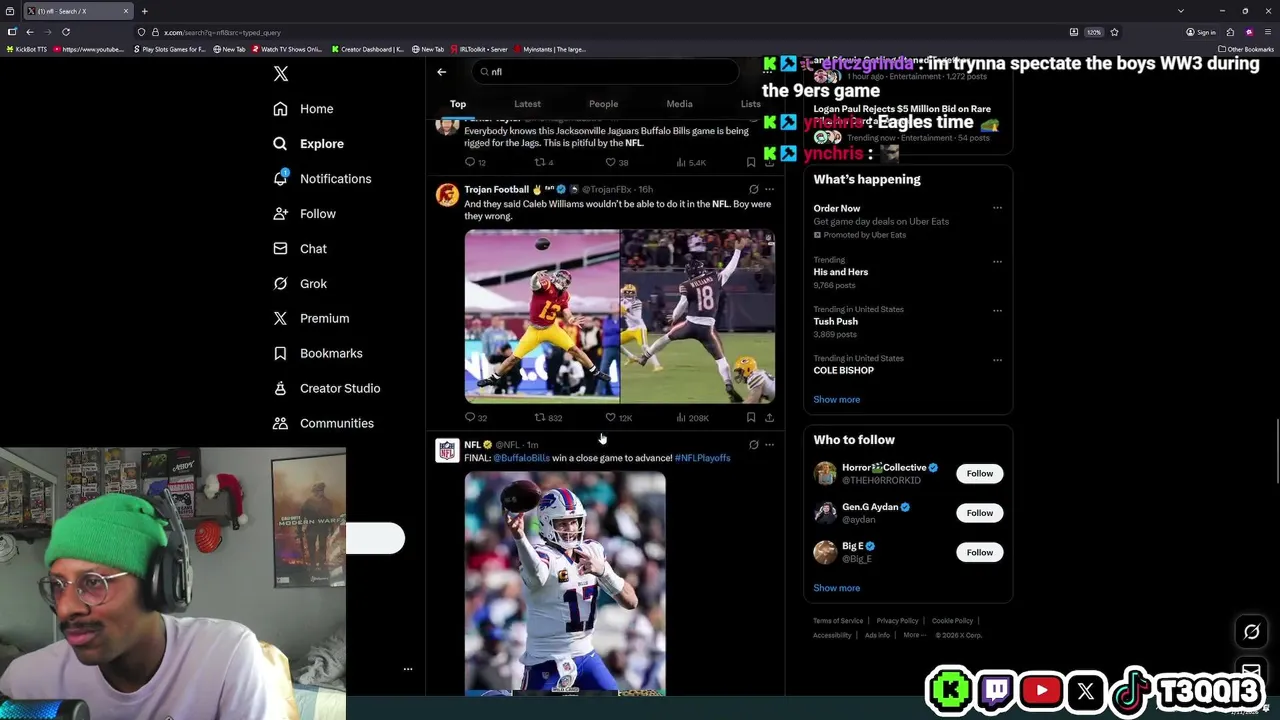Click the Grok icon in sidebar
Image resolution: width=1280 pixels, height=720 pixels.
pyautogui.click(x=281, y=284)
